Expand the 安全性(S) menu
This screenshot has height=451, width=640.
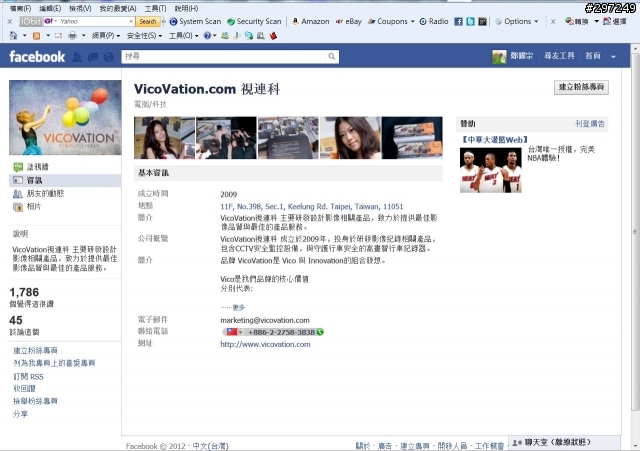point(144,36)
